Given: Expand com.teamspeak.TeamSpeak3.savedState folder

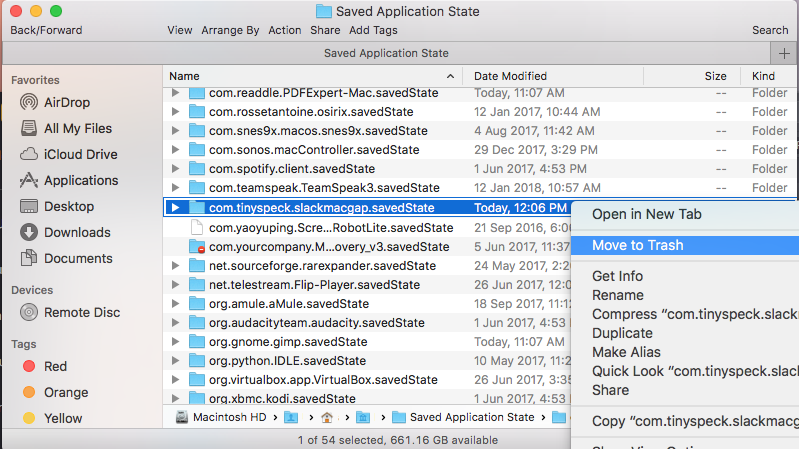Looking at the screenshot, I should 175,188.
